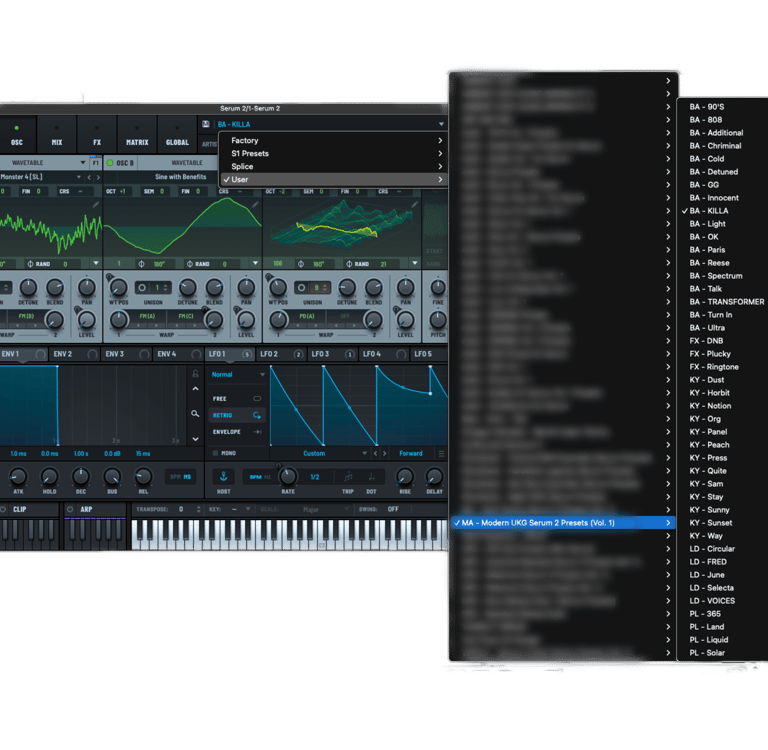768x750 pixels.
Task: Switch to the MATRIX tab
Action: 137,134
